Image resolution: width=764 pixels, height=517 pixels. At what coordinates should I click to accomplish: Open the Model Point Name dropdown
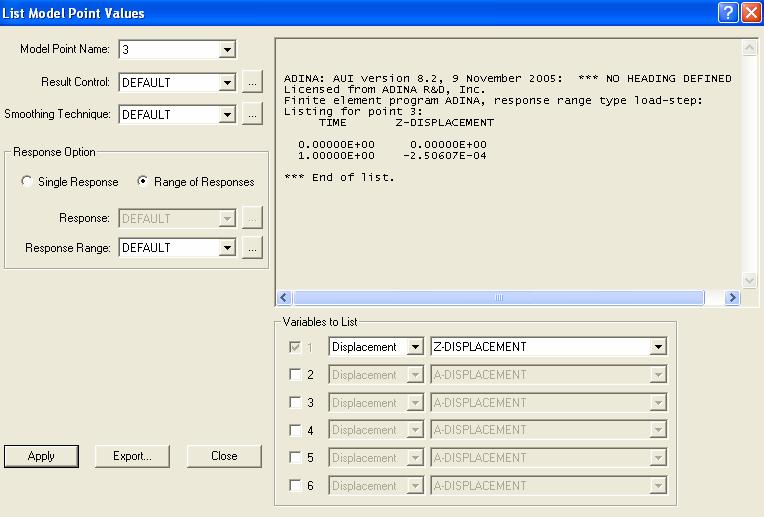tap(227, 50)
